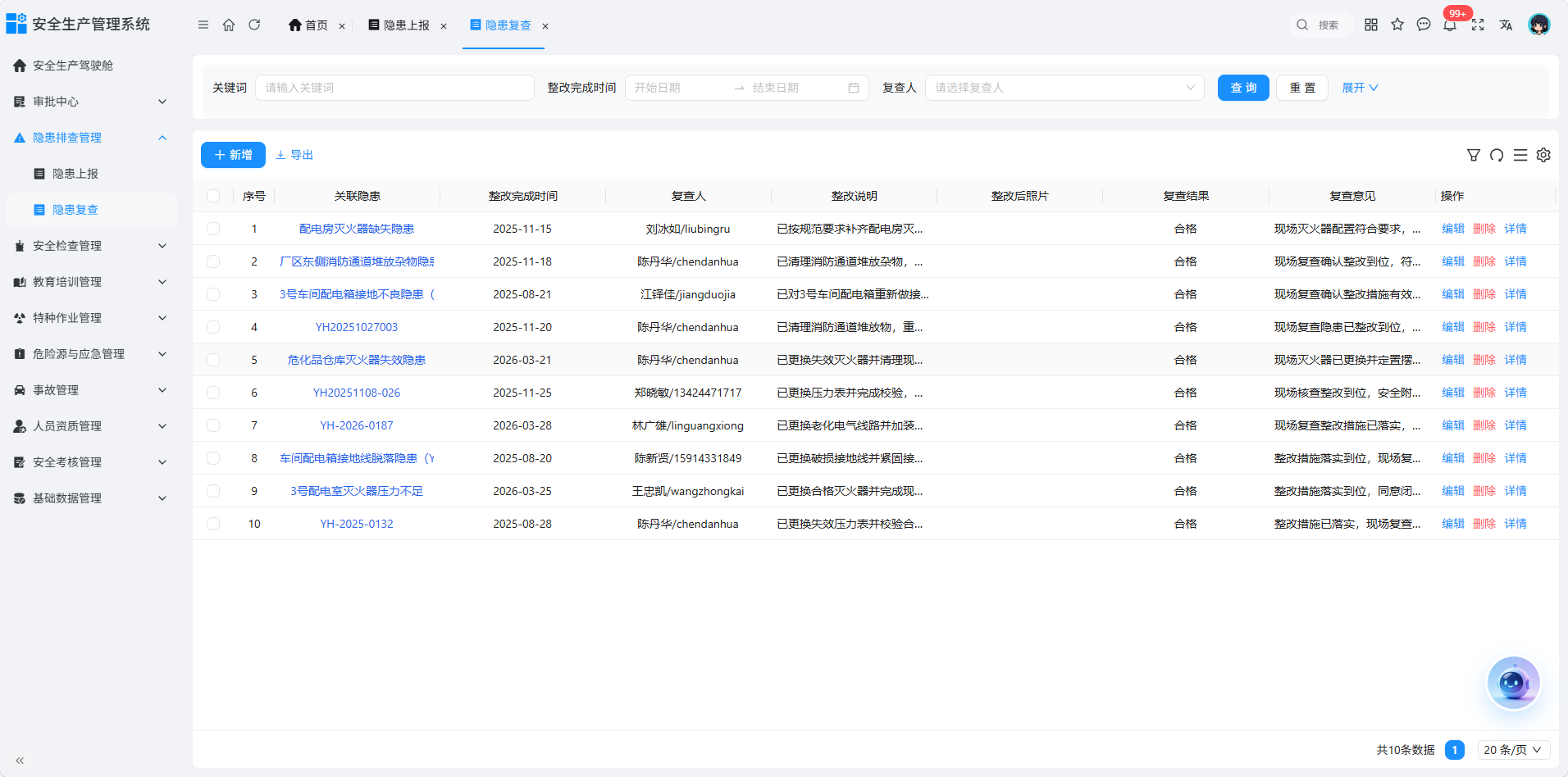1568x777 pixels.
Task: Open the 20 条/页 page size dropdown
Action: (x=1514, y=750)
